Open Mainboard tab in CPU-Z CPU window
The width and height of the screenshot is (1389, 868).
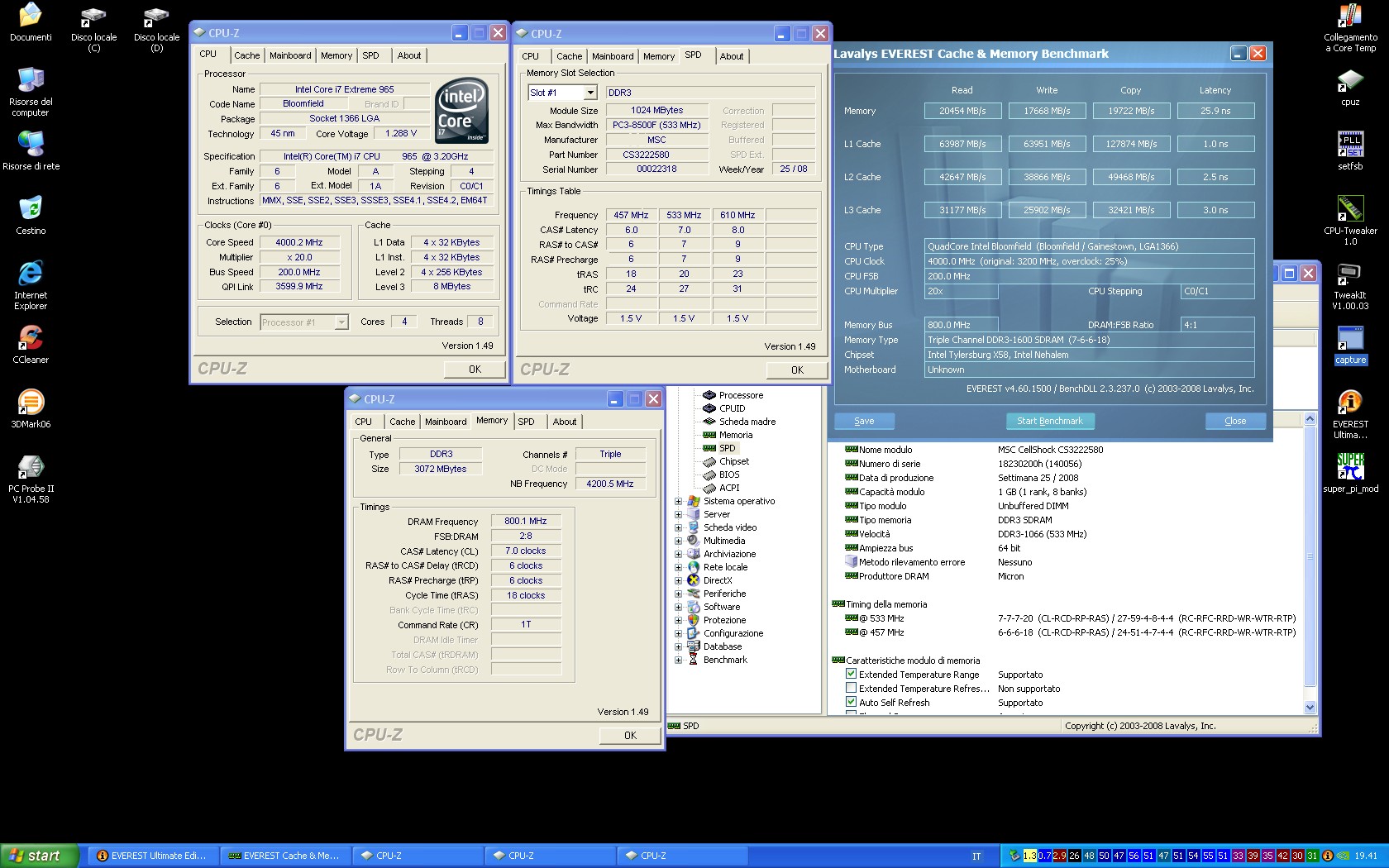click(x=290, y=55)
